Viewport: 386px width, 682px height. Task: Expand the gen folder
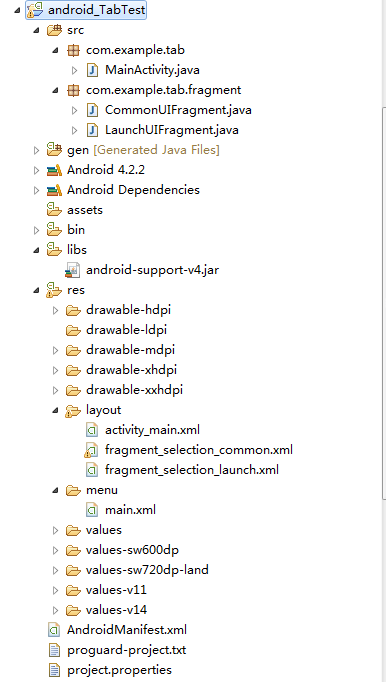click(x=37, y=150)
